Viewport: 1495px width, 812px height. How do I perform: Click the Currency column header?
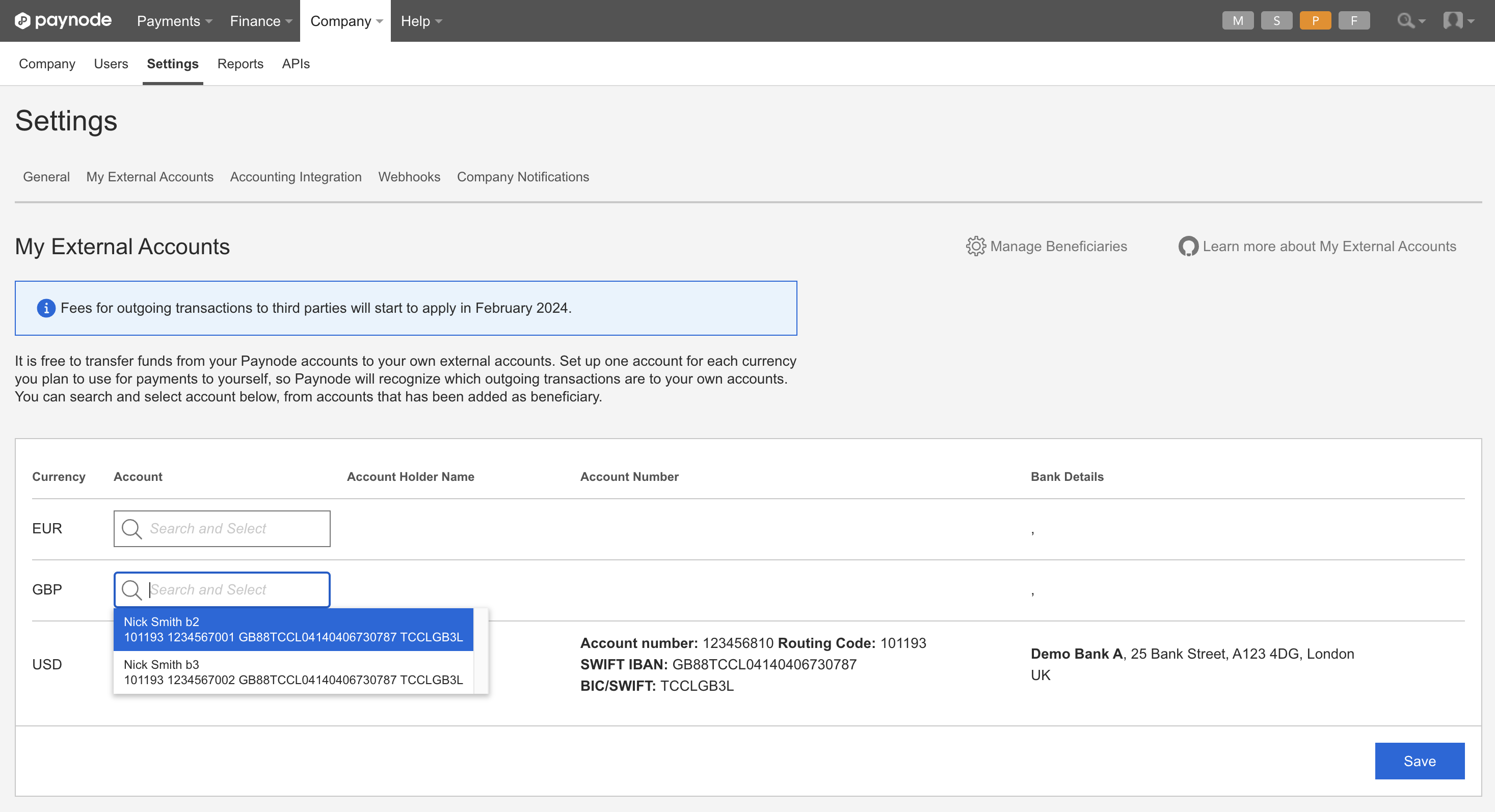(x=59, y=477)
